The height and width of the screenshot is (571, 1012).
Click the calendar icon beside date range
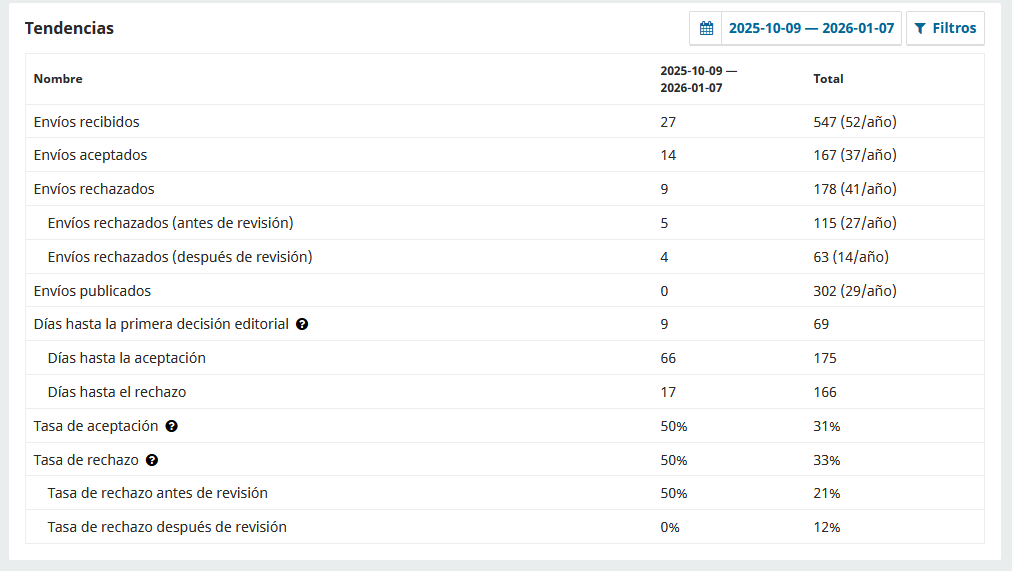pyautogui.click(x=706, y=28)
